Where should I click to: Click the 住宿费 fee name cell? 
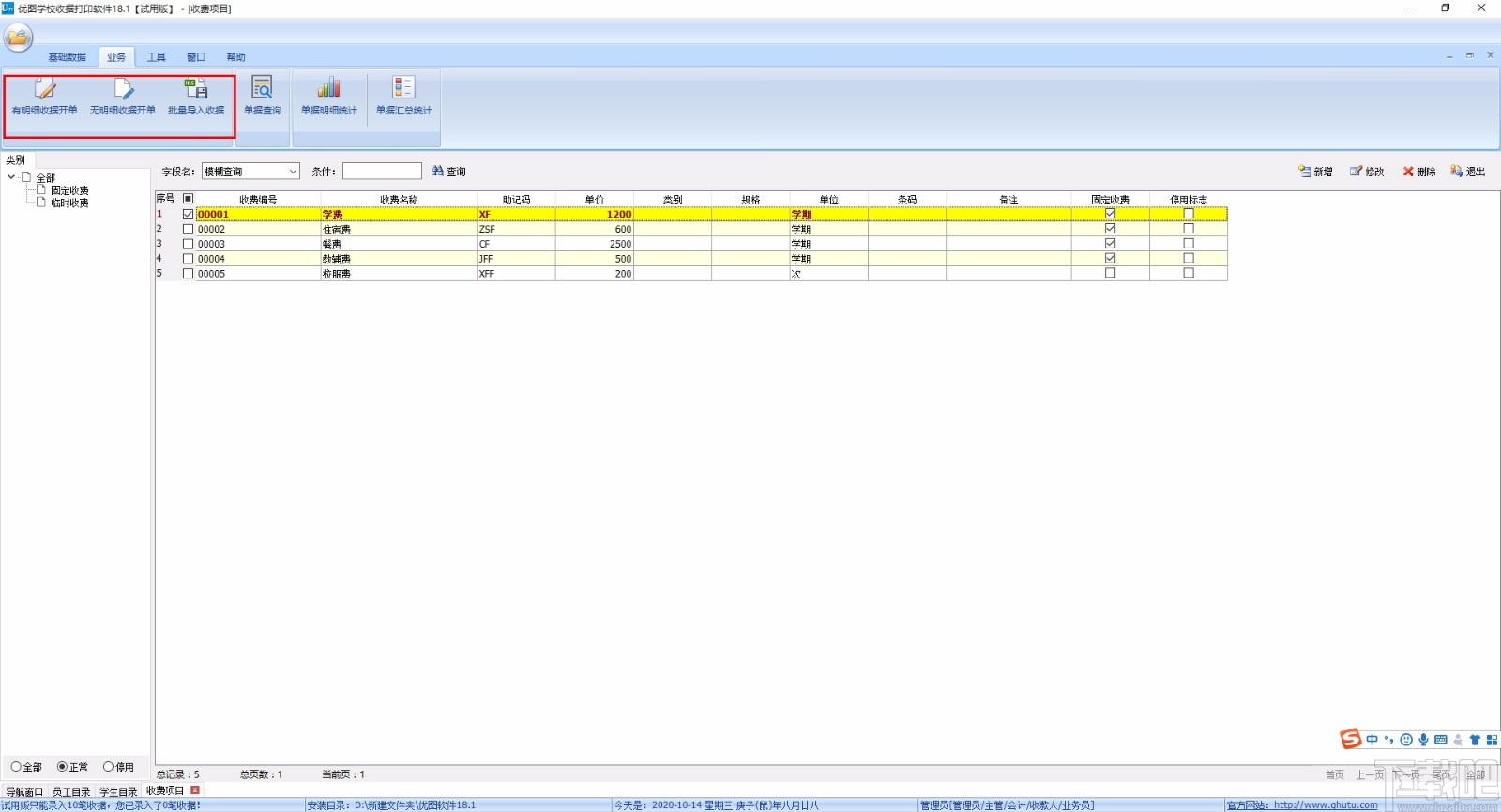399,229
